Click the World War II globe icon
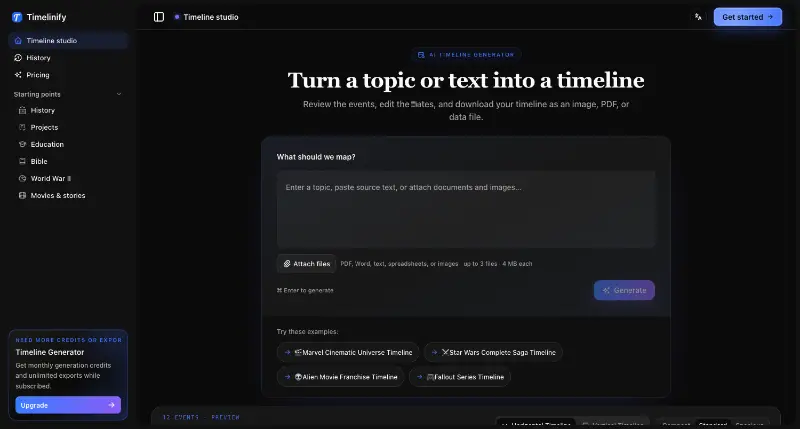Viewport: 800px width, 429px height. click(x=22, y=178)
